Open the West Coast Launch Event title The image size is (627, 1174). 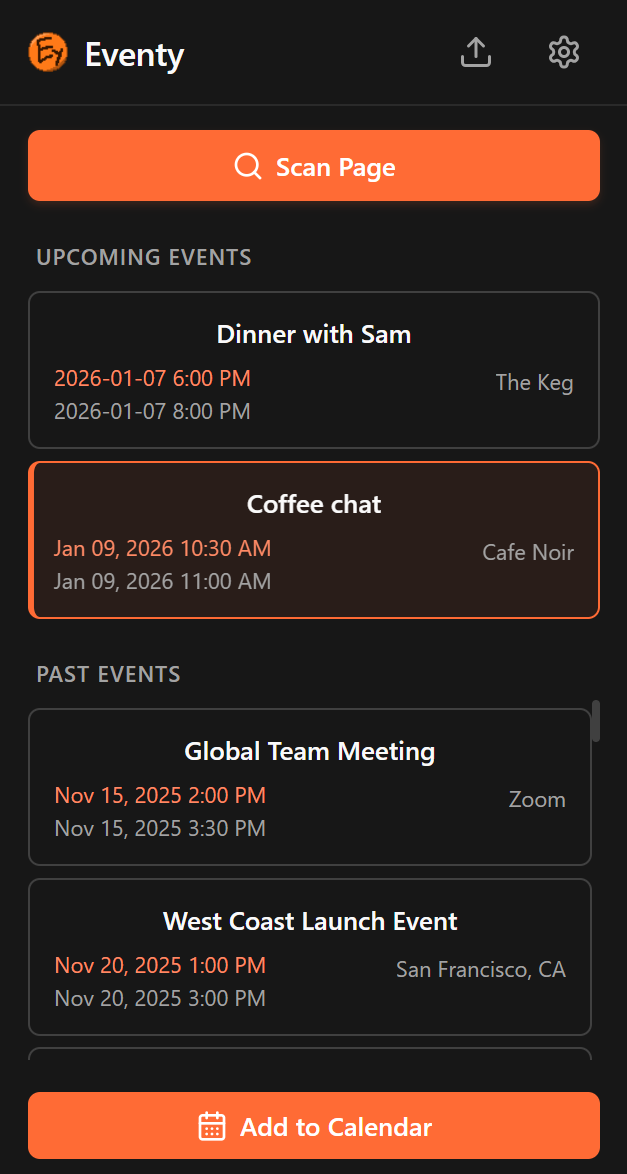coord(310,921)
